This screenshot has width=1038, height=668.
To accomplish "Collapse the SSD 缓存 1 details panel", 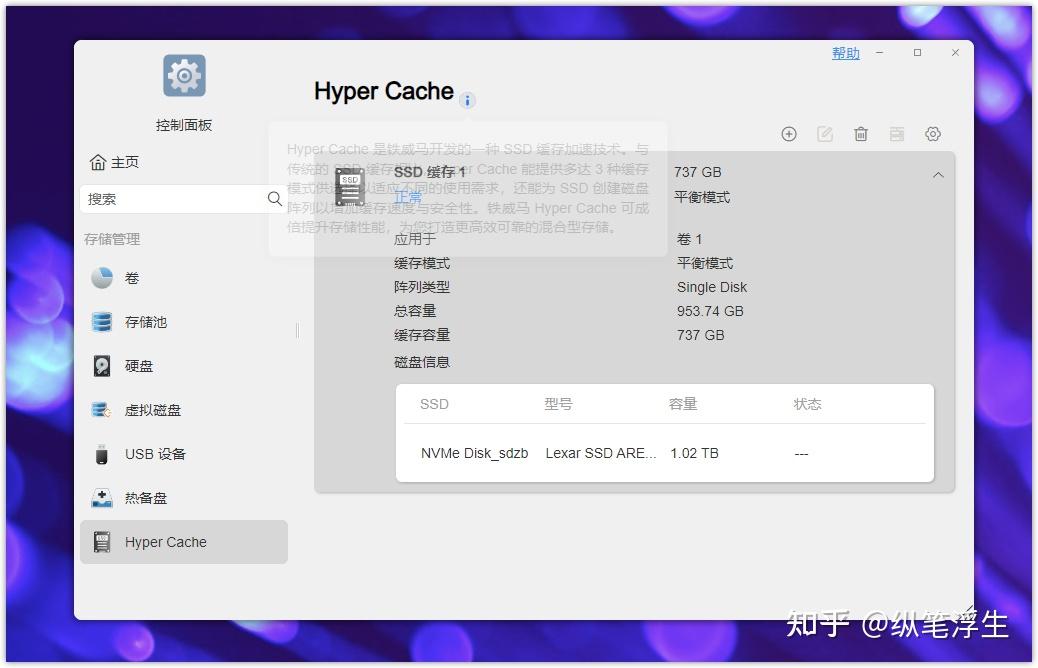I will click(x=937, y=173).
